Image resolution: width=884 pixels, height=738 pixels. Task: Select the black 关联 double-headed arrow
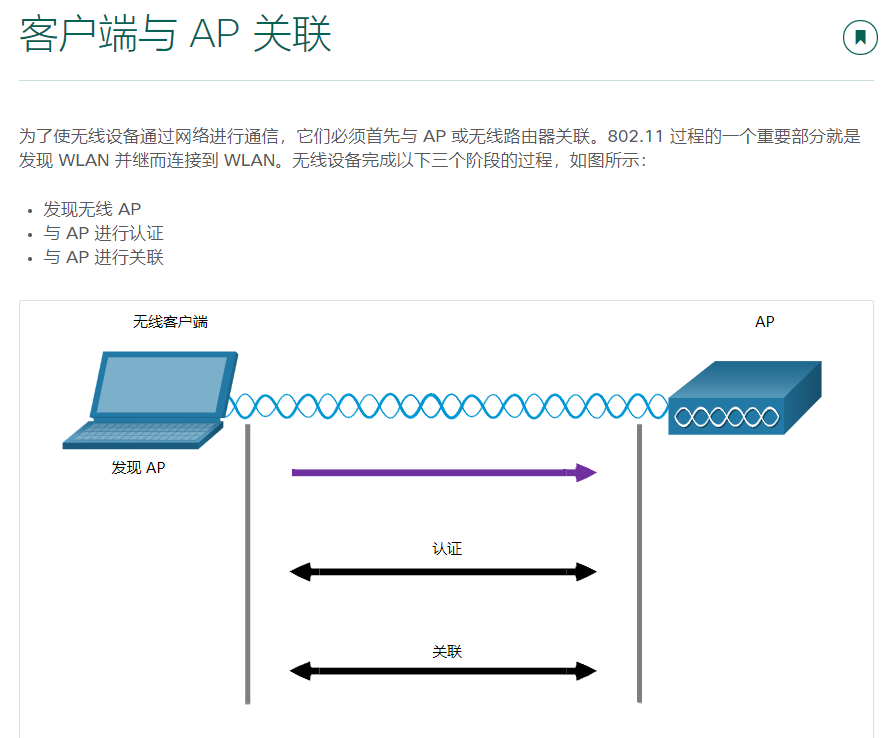(x=440, y=670)
